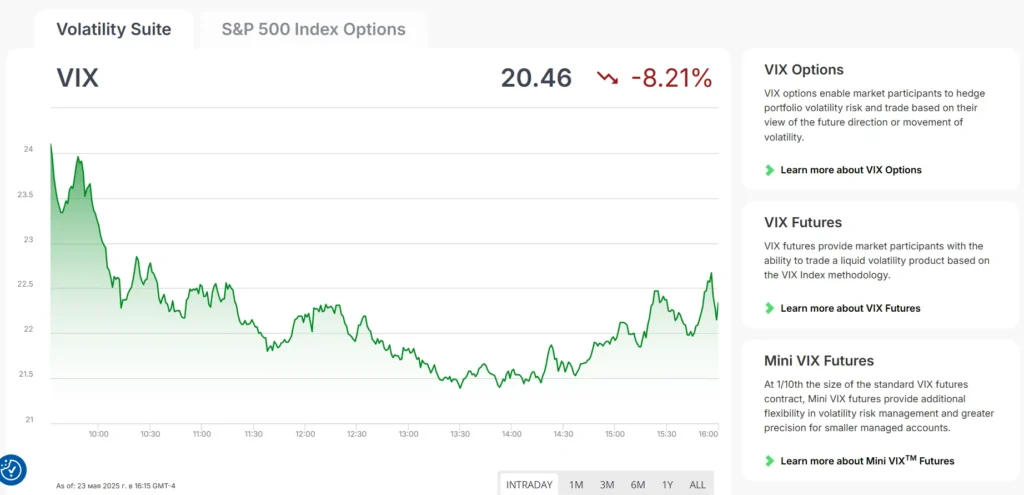Select the 1M chart range
This screenshot has width=1024, height=495.
click(576, 485)
